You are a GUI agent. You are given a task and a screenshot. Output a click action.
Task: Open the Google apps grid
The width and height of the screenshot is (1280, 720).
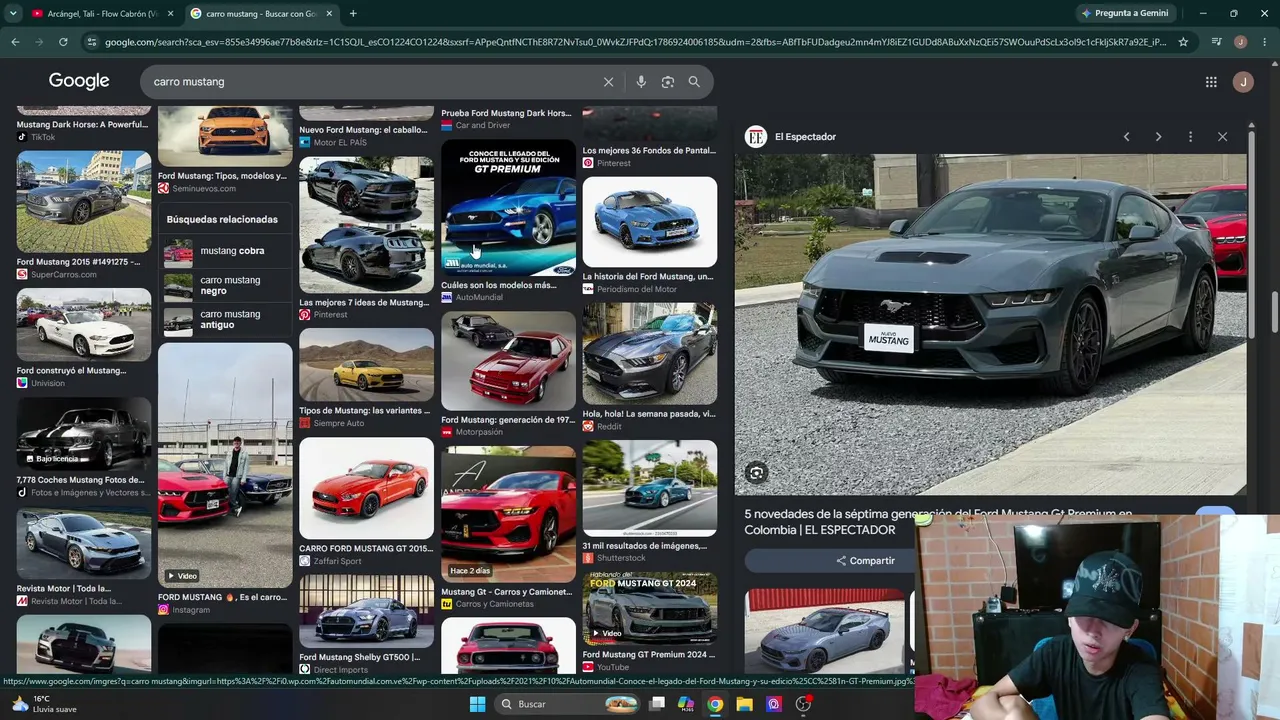point(1211,82)
